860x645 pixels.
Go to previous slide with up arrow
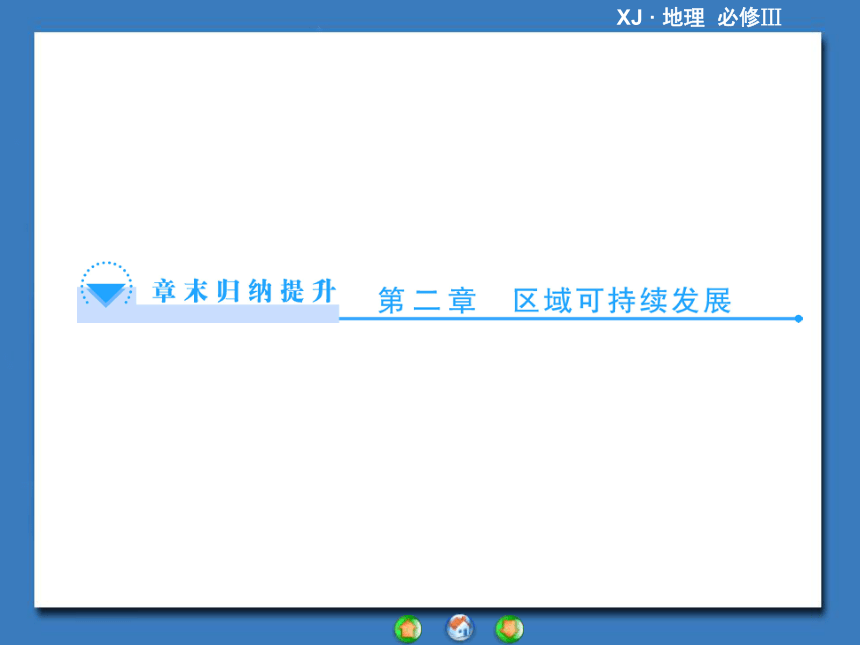408,629
